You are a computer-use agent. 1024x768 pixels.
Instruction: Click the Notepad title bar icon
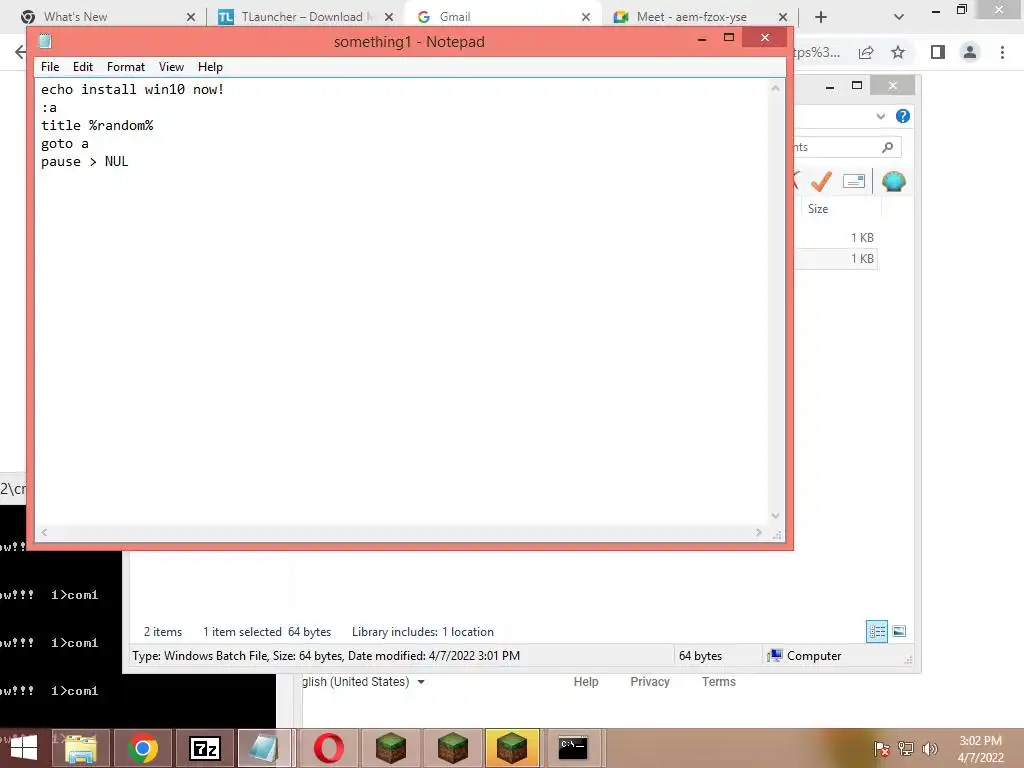click(45, 42)
